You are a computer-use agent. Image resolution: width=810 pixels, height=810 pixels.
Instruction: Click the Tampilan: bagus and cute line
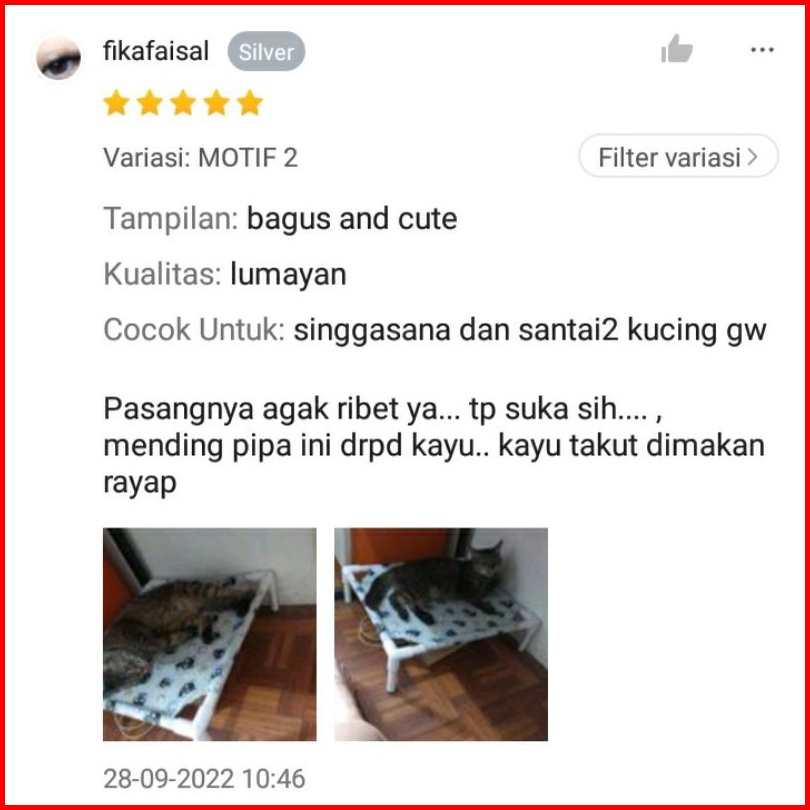click(280, 219)
